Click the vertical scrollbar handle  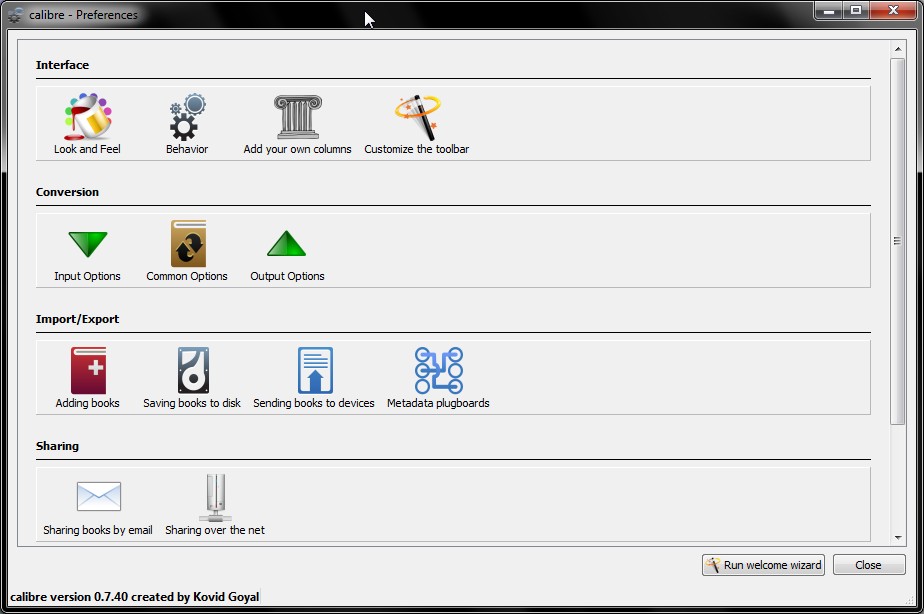pyautogui.click(x=897, y=241)
